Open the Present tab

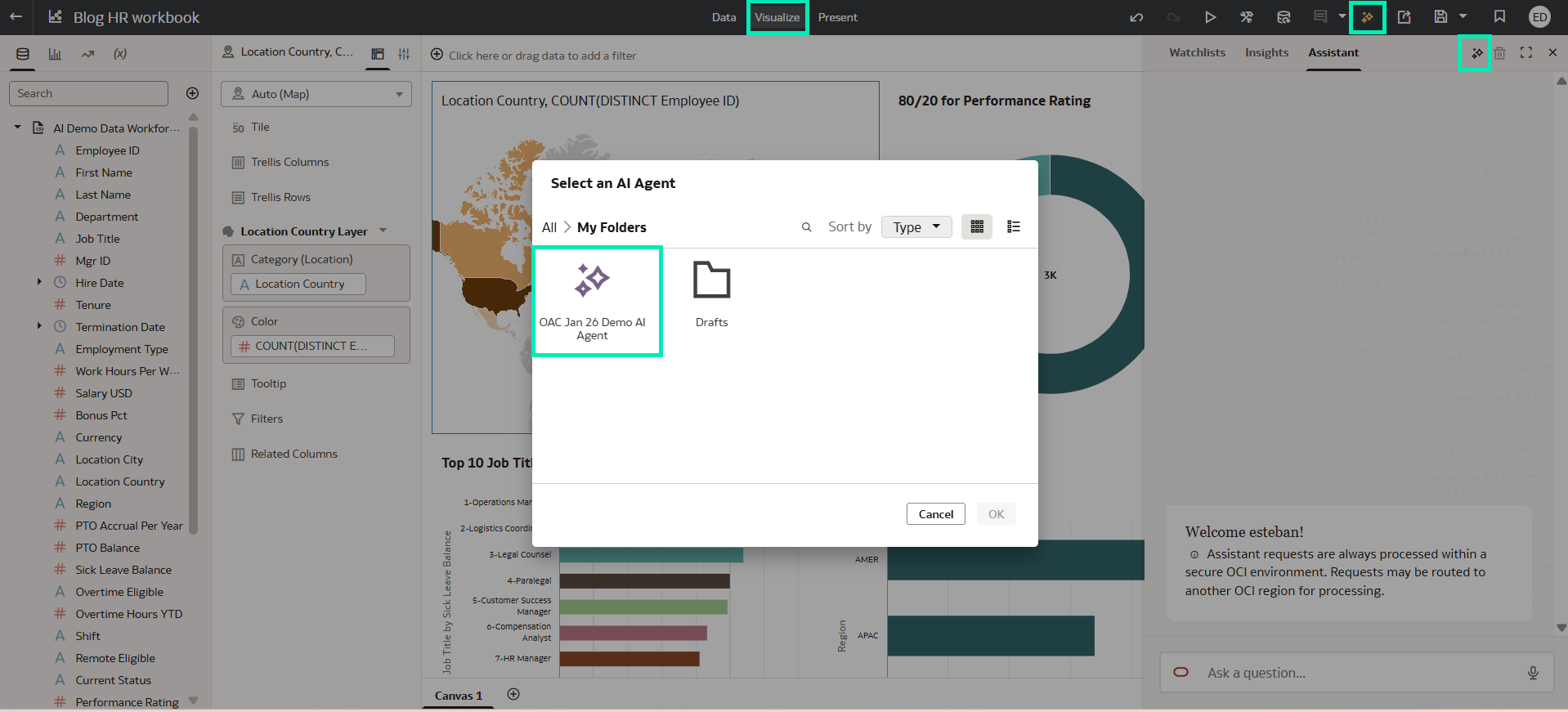[x=838, y=17]
